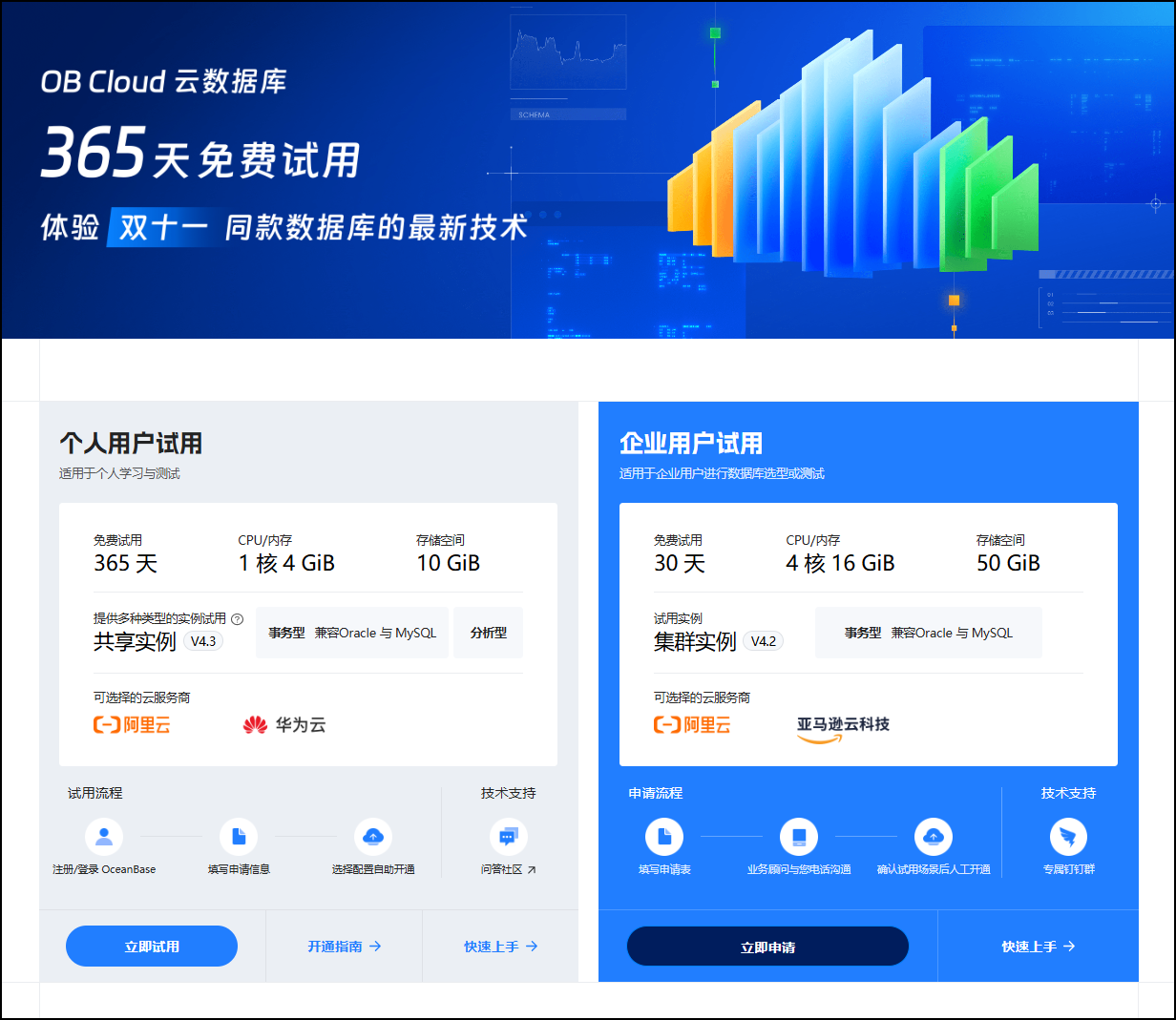Click the 确认试用场景后人工开通 cloud icon
Viewport: 1176px width, 1020px height.
(x=934, y=837)
